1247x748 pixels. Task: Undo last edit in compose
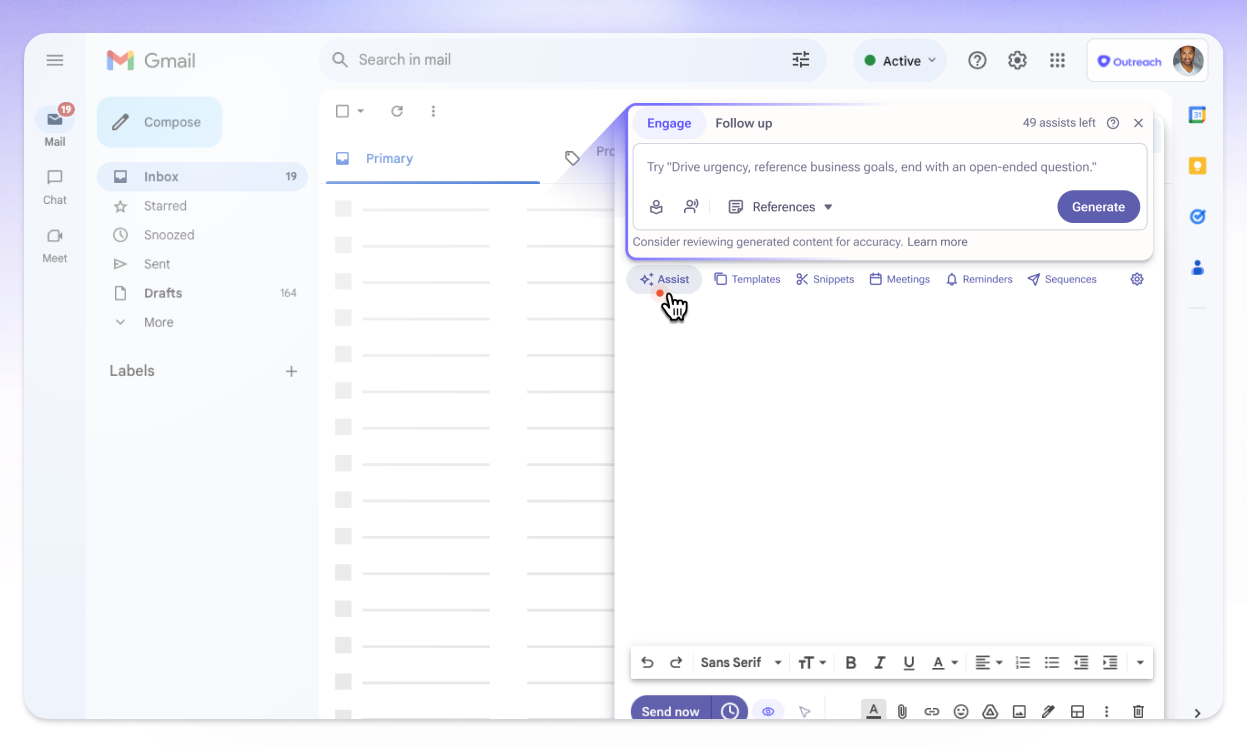tap(647, 662)
